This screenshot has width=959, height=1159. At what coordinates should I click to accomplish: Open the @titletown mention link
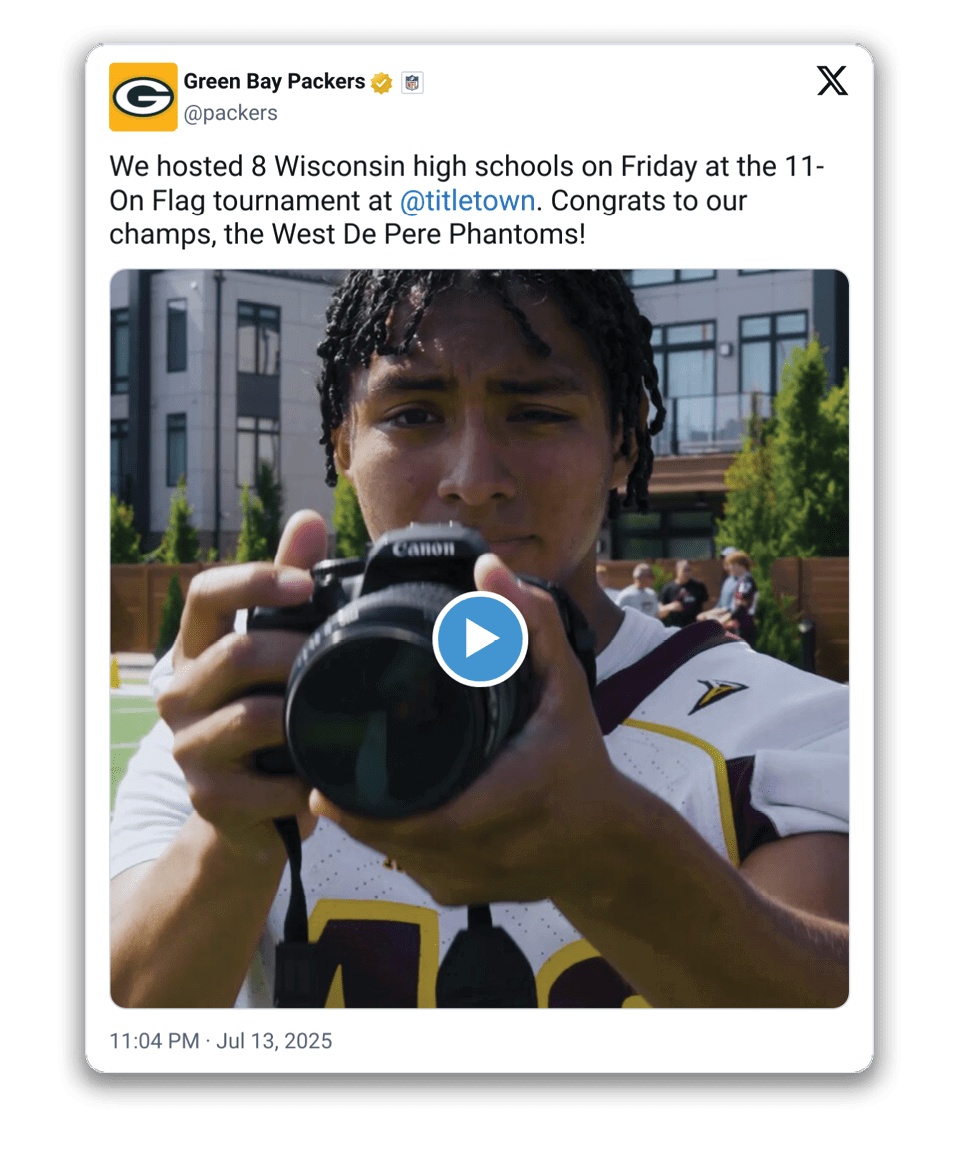[467, 201]
